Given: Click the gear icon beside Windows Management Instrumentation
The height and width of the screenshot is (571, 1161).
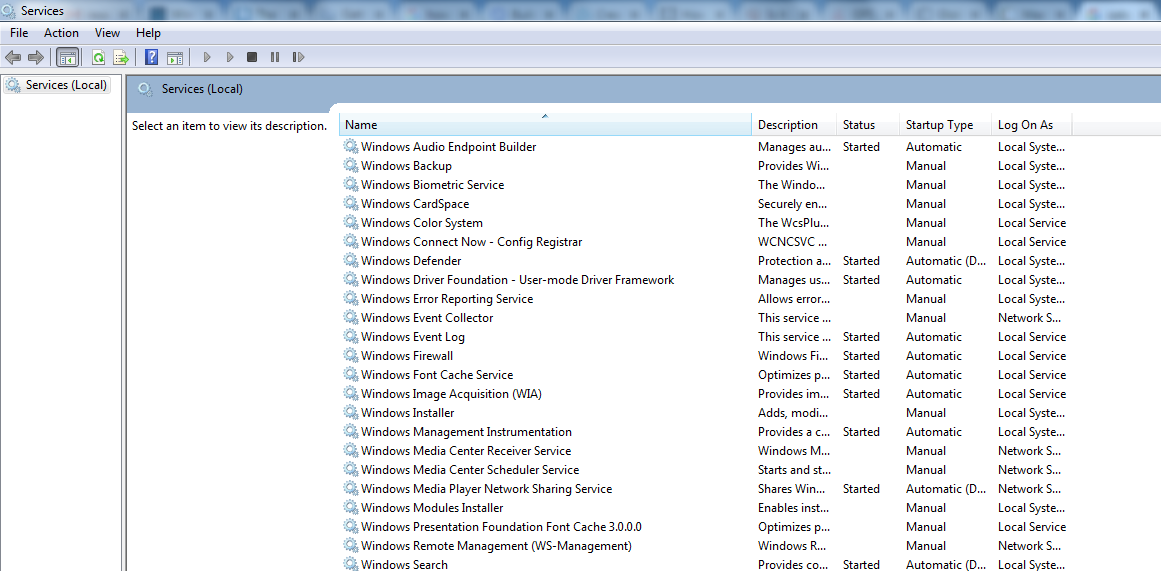Looking at the screenshot, I should [x=351, y=432].
